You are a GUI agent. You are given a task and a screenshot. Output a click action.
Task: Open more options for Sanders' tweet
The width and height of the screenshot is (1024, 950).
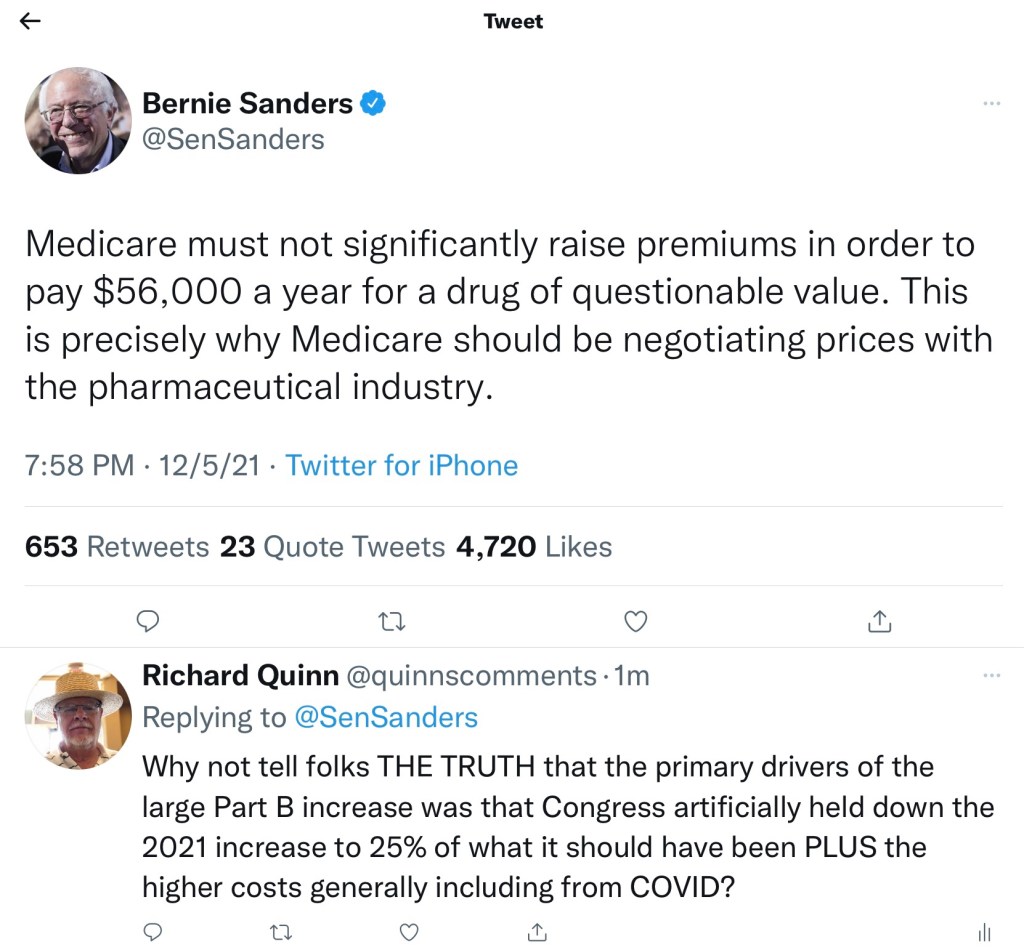click(x=991, y=104)
